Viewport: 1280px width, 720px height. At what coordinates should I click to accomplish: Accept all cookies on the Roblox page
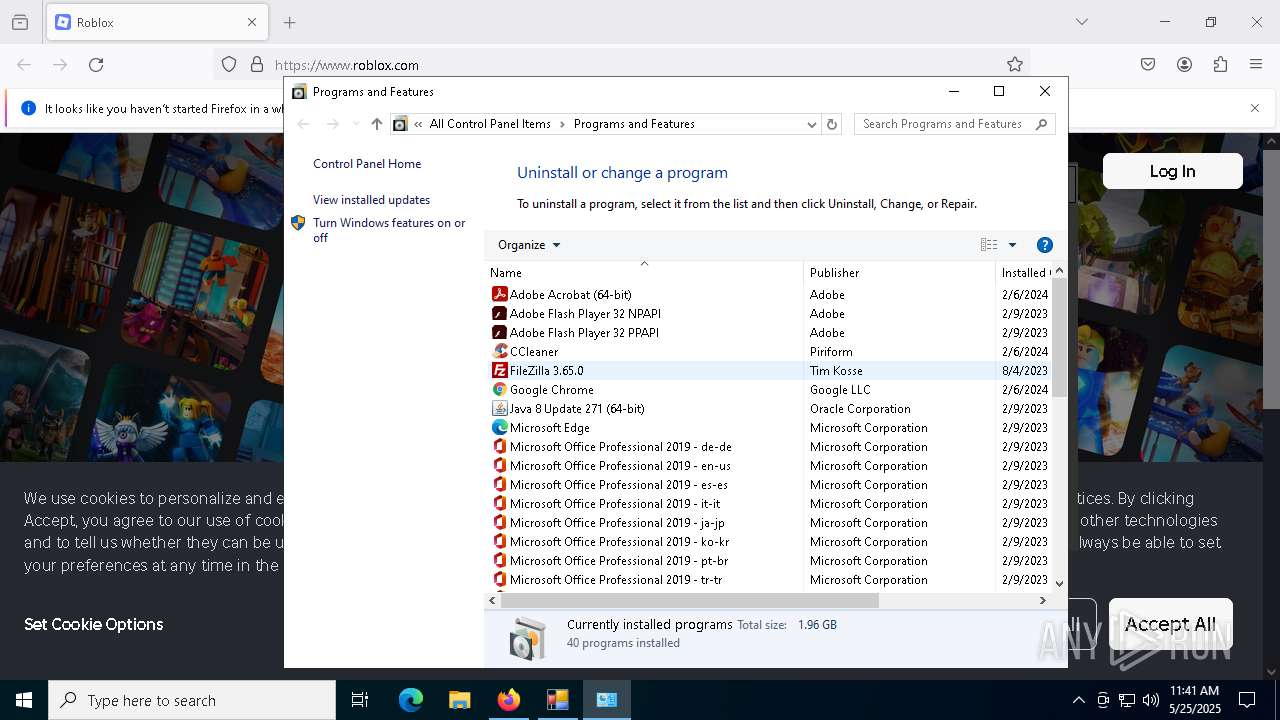[1171, 624]
